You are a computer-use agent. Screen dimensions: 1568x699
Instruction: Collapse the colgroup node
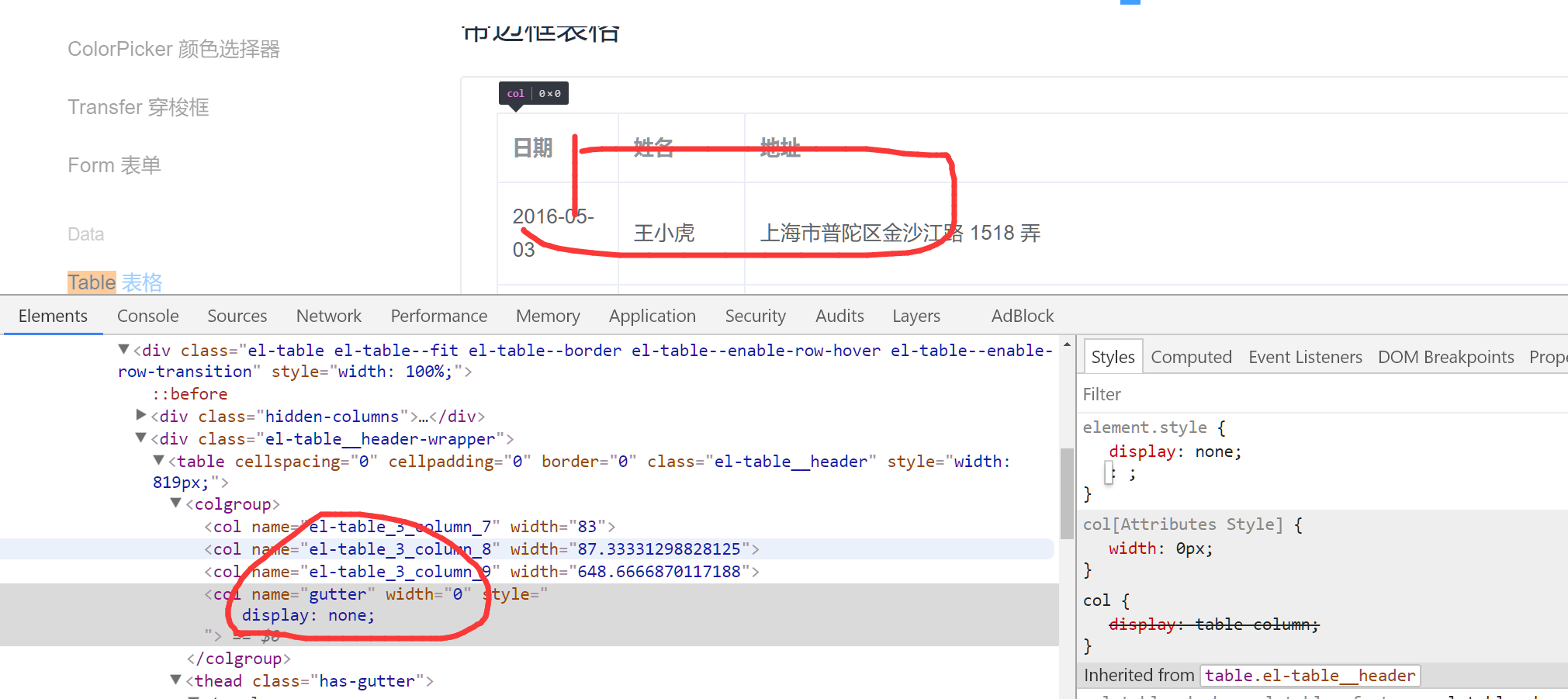(x=176, y=503)
